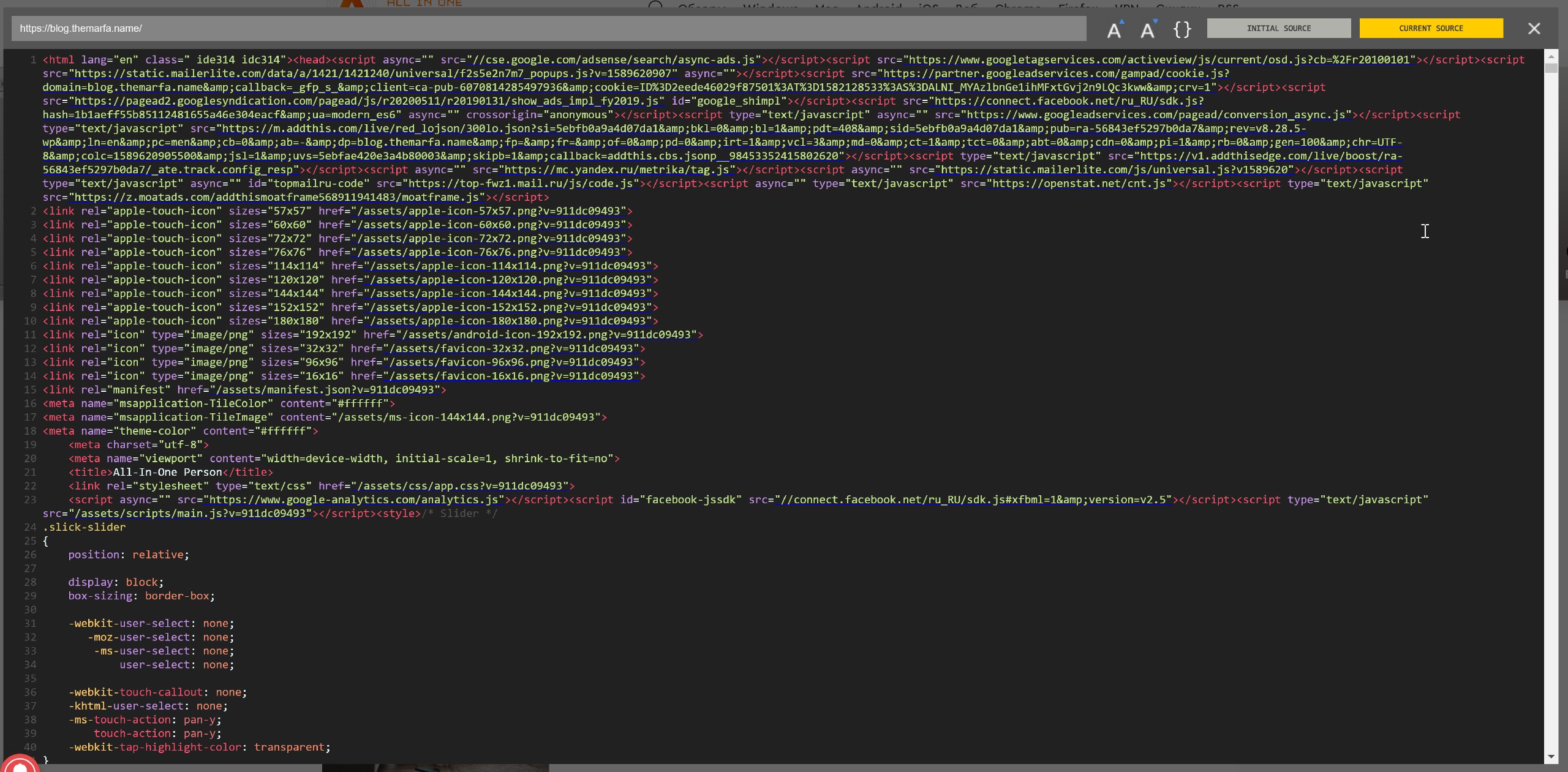
Task: Click the scrollbar up arrow
Action: point(1551,56)
